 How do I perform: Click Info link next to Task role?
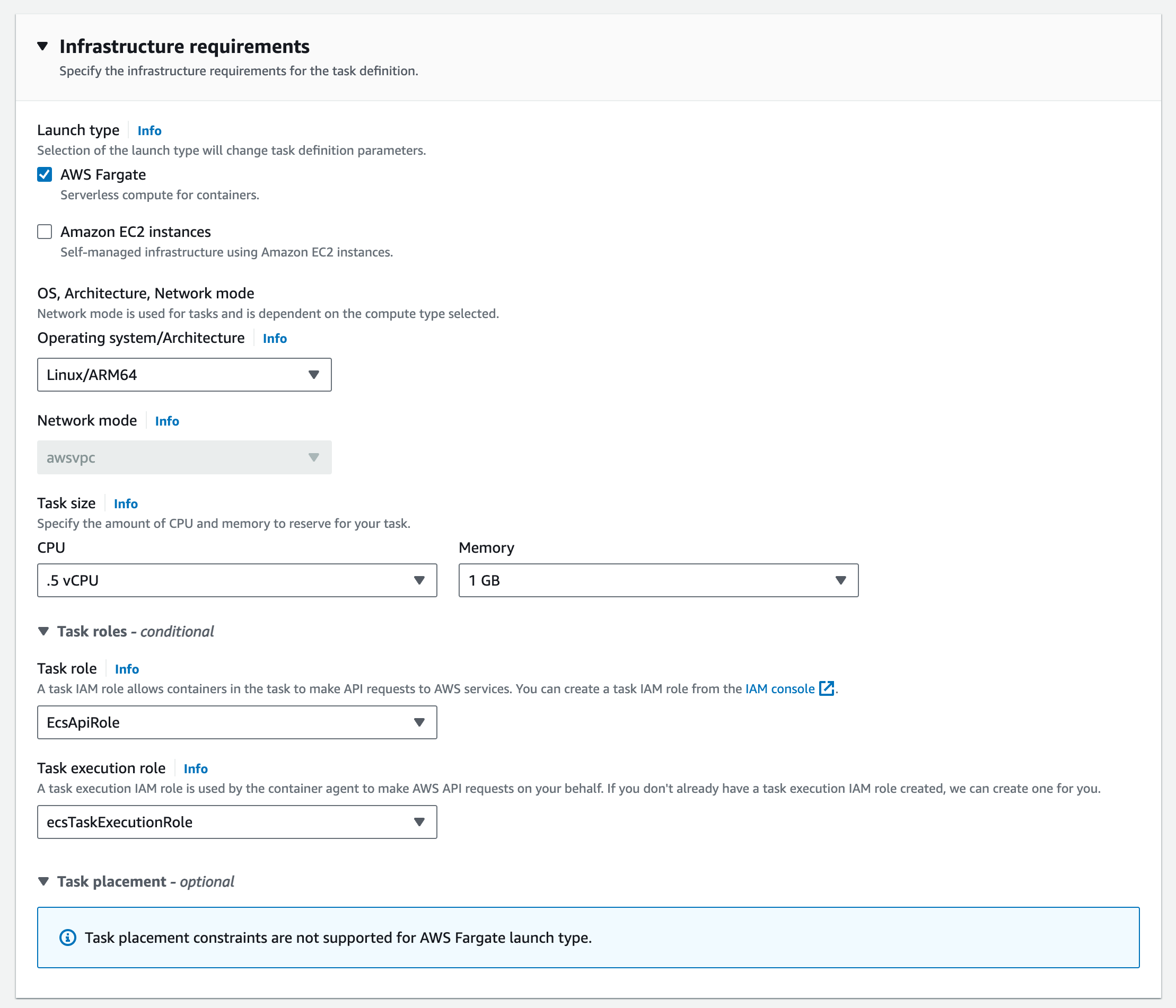point(127,669)
